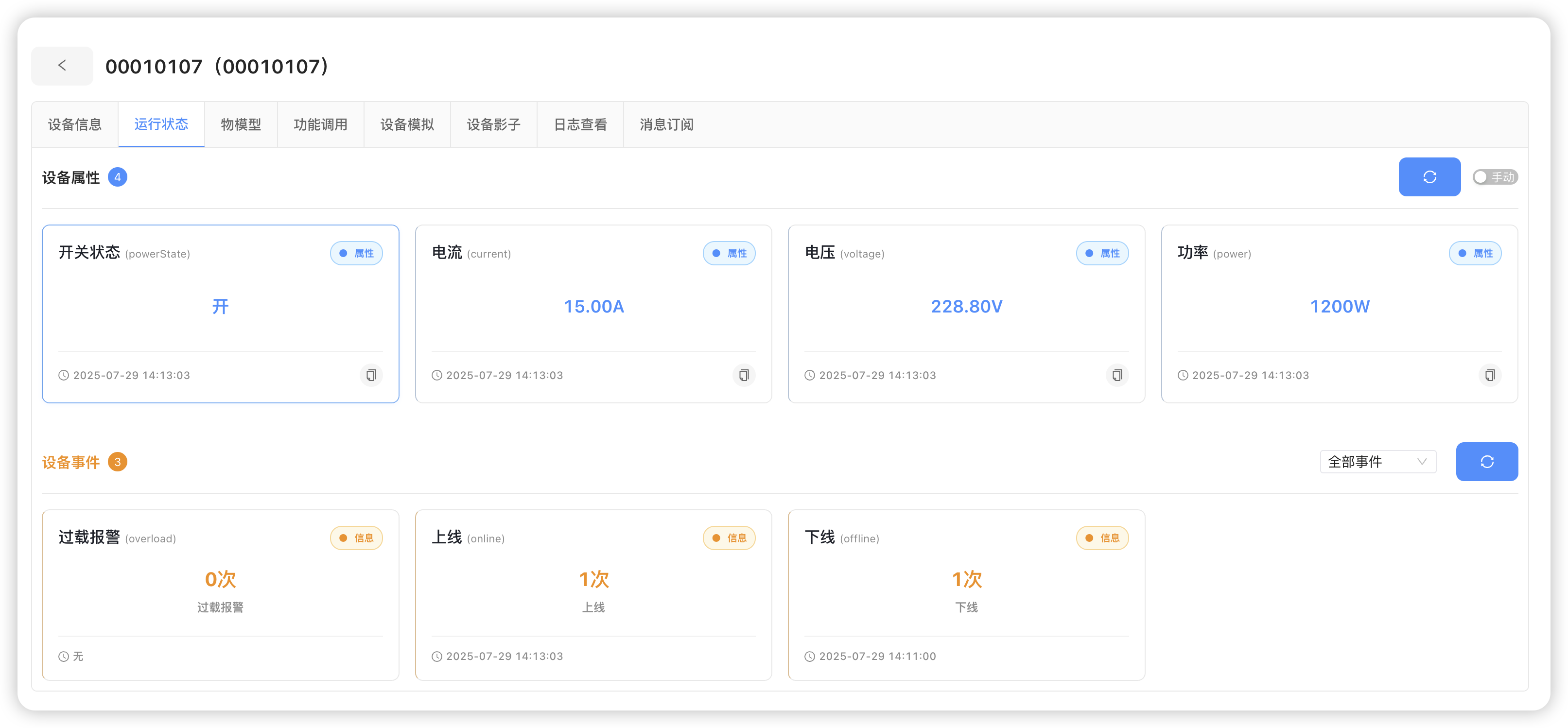Switch to the 消息订阅 tab
Image resolution: width=1568 pixels, height=728 pixels.
tap(666, 125)
